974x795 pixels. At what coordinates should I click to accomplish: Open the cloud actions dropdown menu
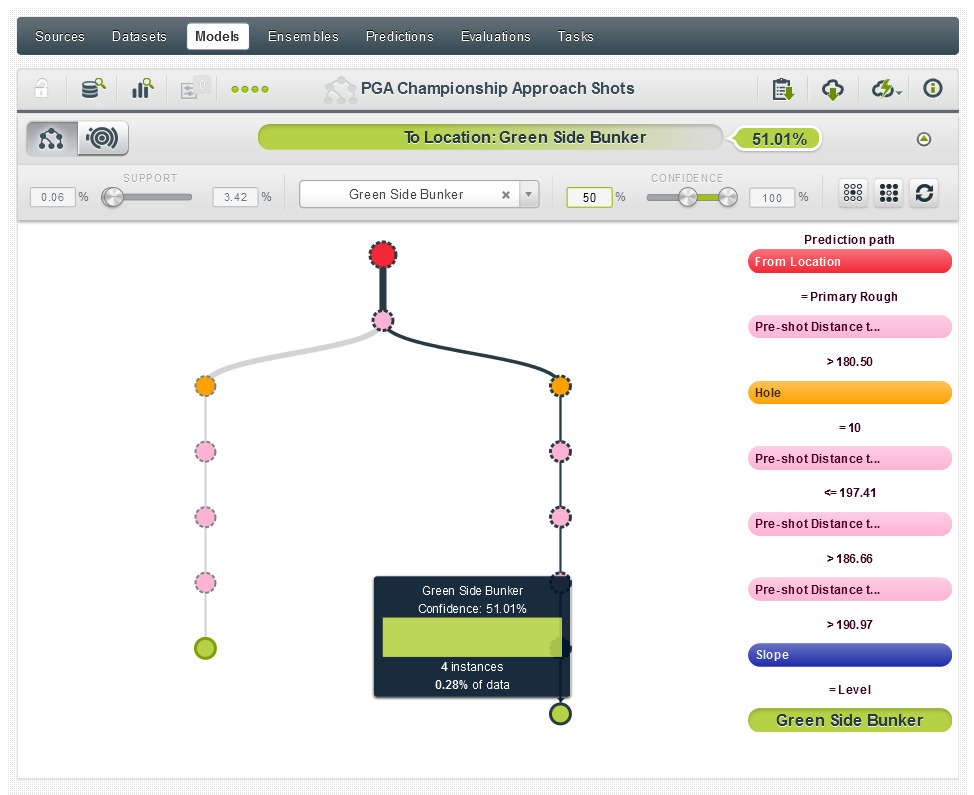(x=886, y=89)
